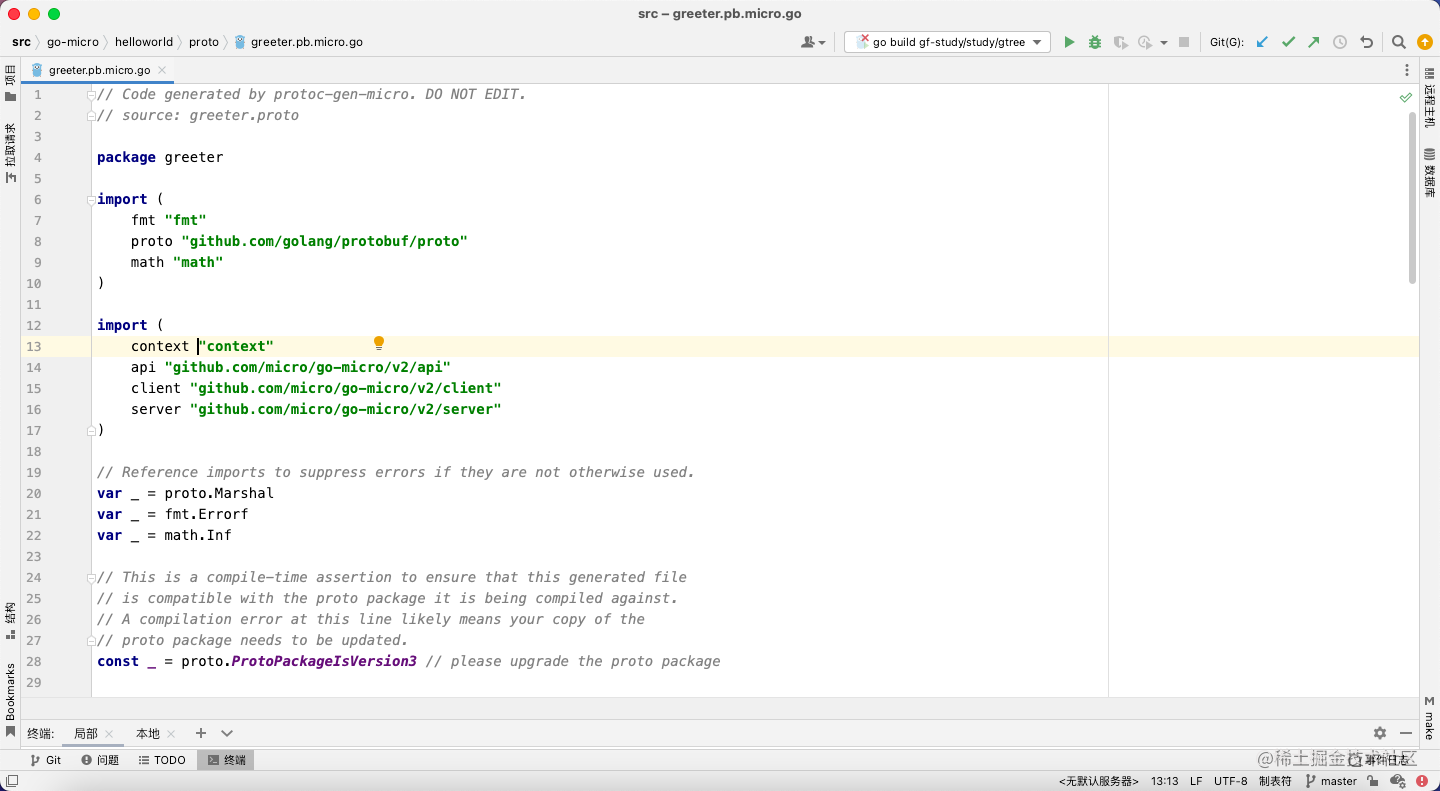The height and width of the screenshot is (791, 1440).
Task: Expand the profiler run dropdown arrow
Action: [1164, 43]
